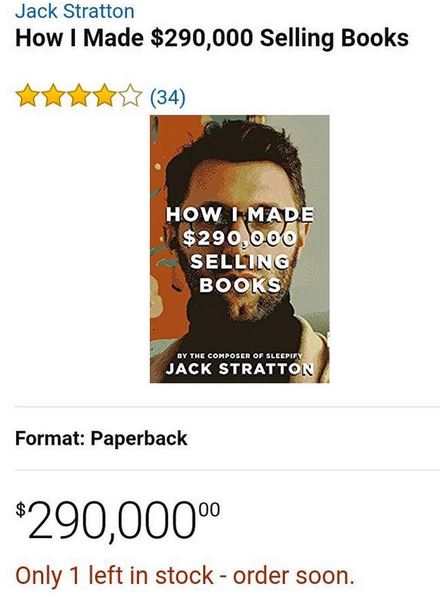Click "JACK STRATTON" name on book cover
The width and height of the screenshot is (440, 595).
(240, 369)
